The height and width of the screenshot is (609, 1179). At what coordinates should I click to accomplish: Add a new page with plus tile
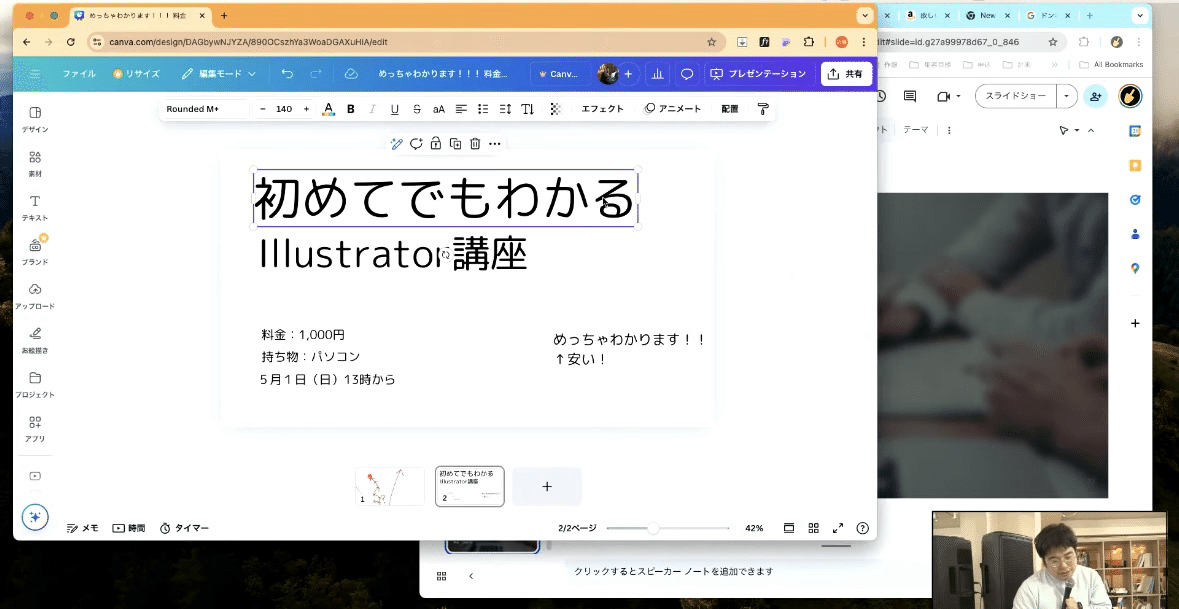(547, 486)
